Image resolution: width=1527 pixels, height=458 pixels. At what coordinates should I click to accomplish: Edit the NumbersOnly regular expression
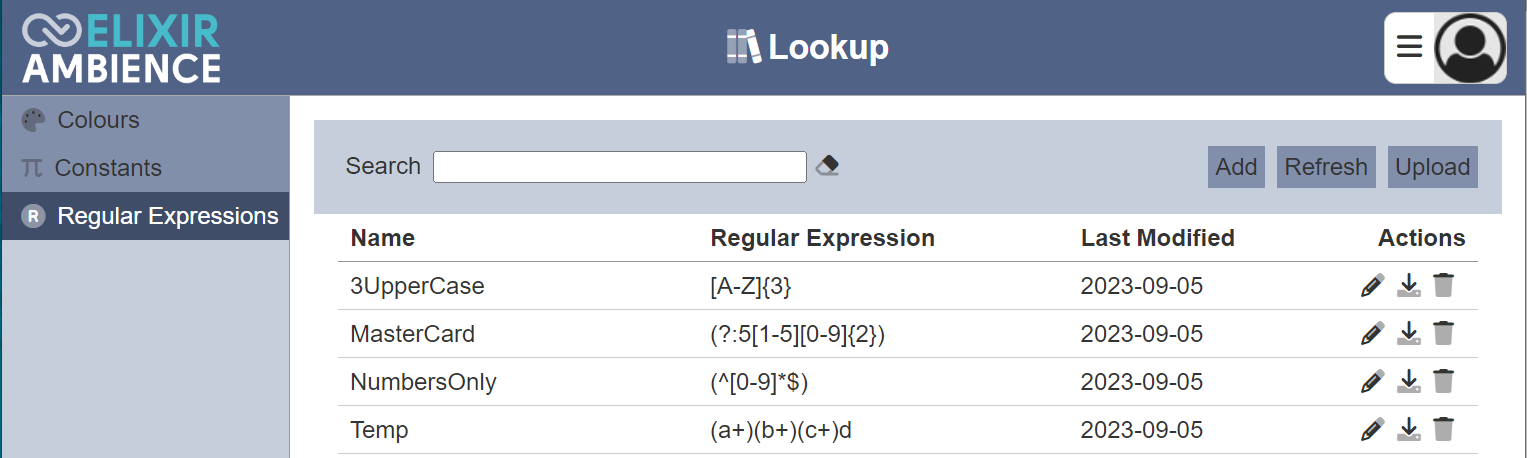1373,382
